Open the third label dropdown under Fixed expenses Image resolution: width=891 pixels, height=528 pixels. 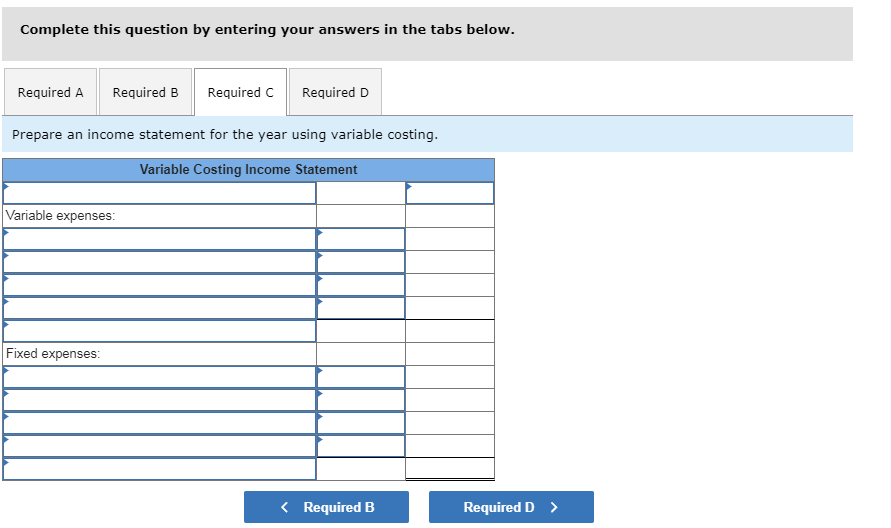pos(160,423)
